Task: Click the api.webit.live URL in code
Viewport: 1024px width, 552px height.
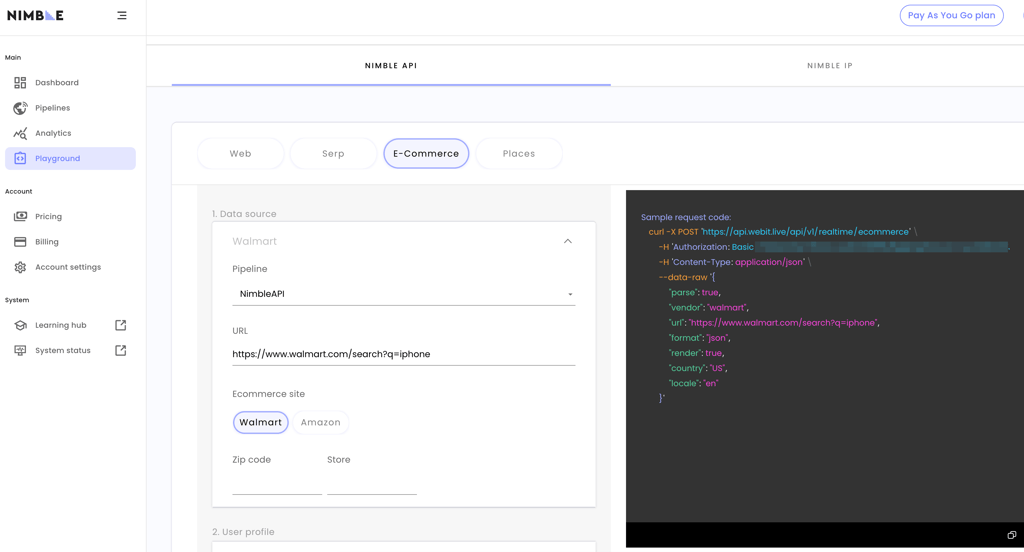Action: click(805, 232)
